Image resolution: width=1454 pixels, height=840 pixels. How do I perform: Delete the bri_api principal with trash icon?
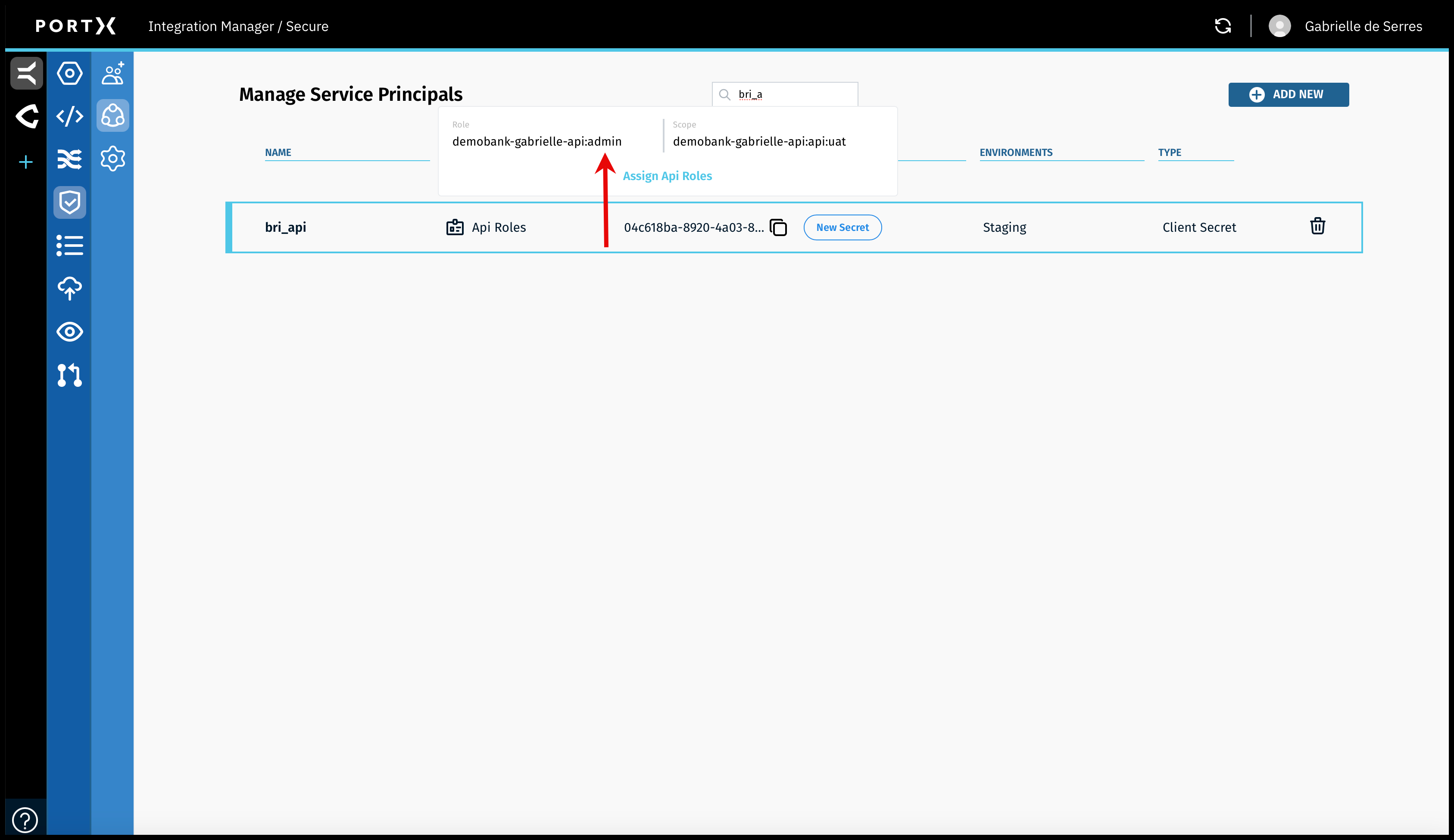coord(1318,226)
